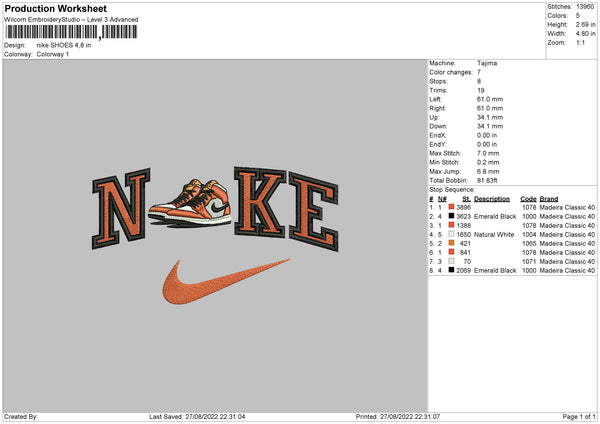Click the Total Bobbin value 81.83ft
This screenshot has height=424, width=600.
coord(487,180)
